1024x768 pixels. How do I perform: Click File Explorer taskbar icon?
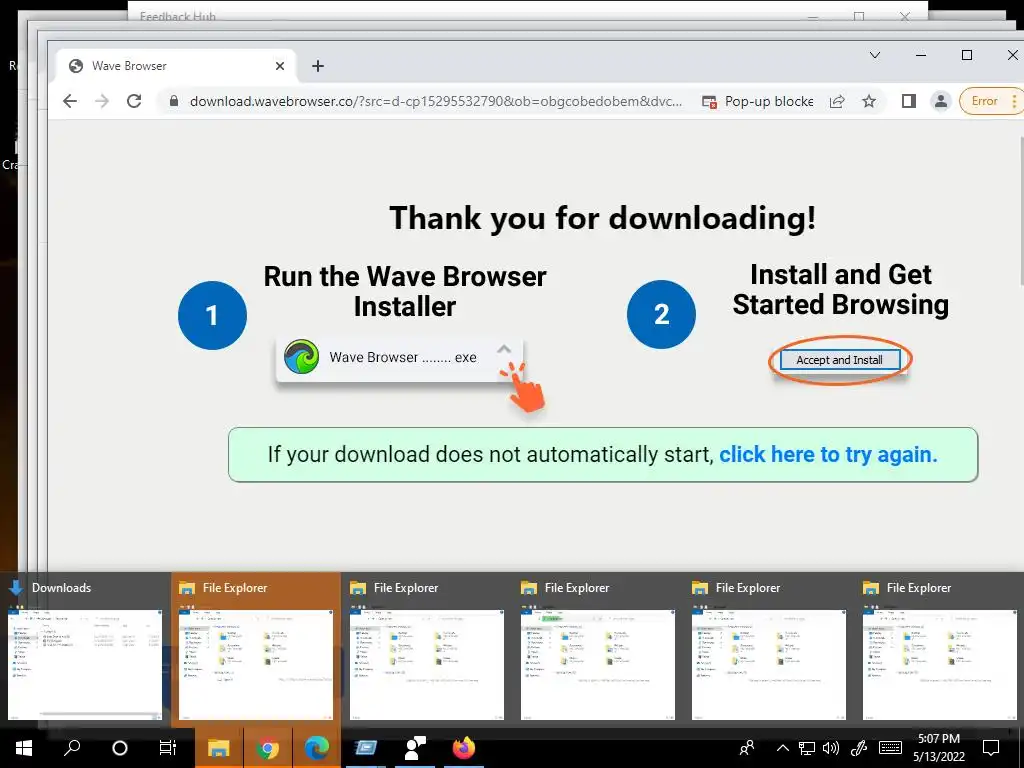(x=219, y=748)
